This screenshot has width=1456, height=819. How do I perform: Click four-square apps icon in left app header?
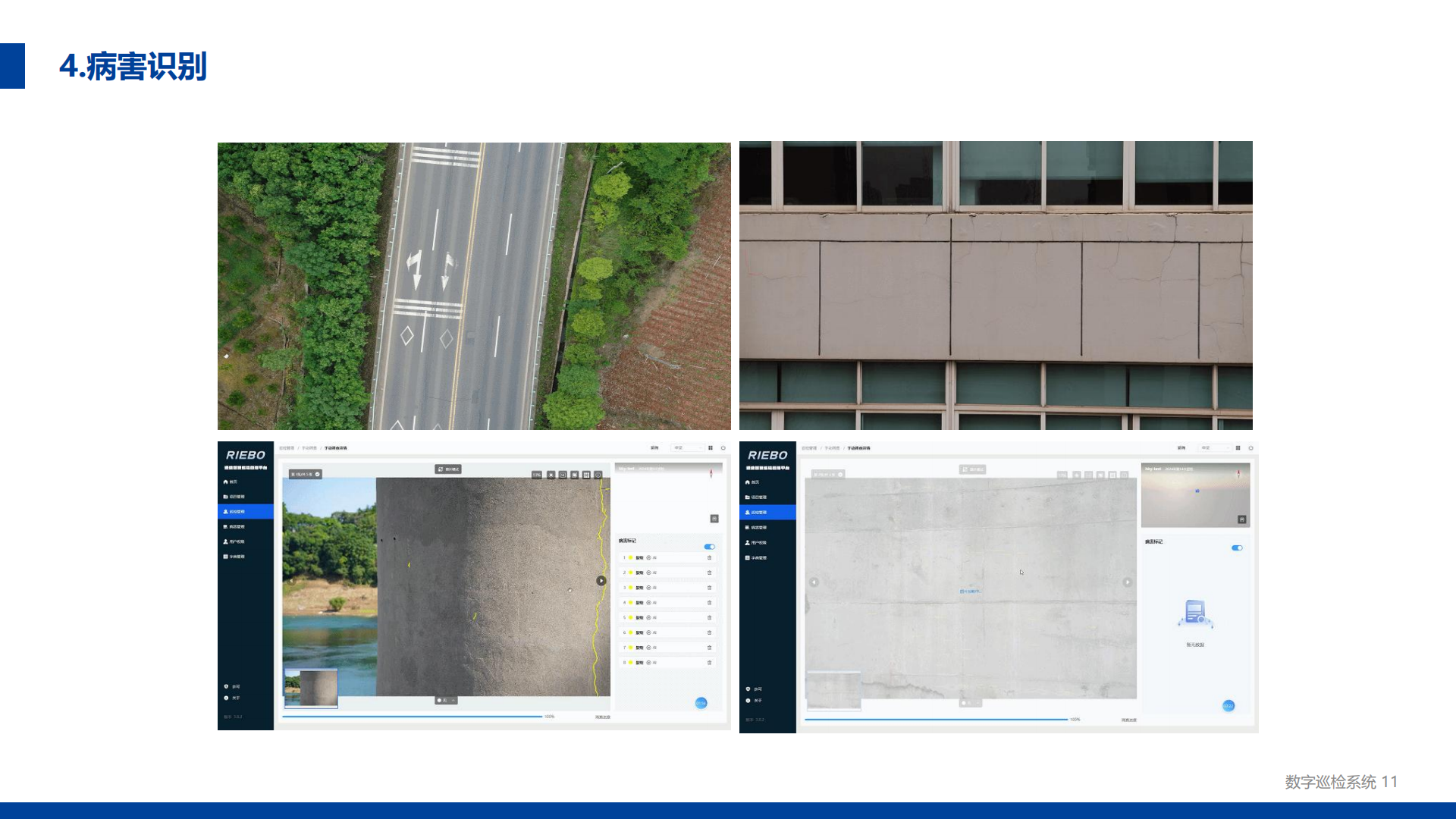pos(711,448)
